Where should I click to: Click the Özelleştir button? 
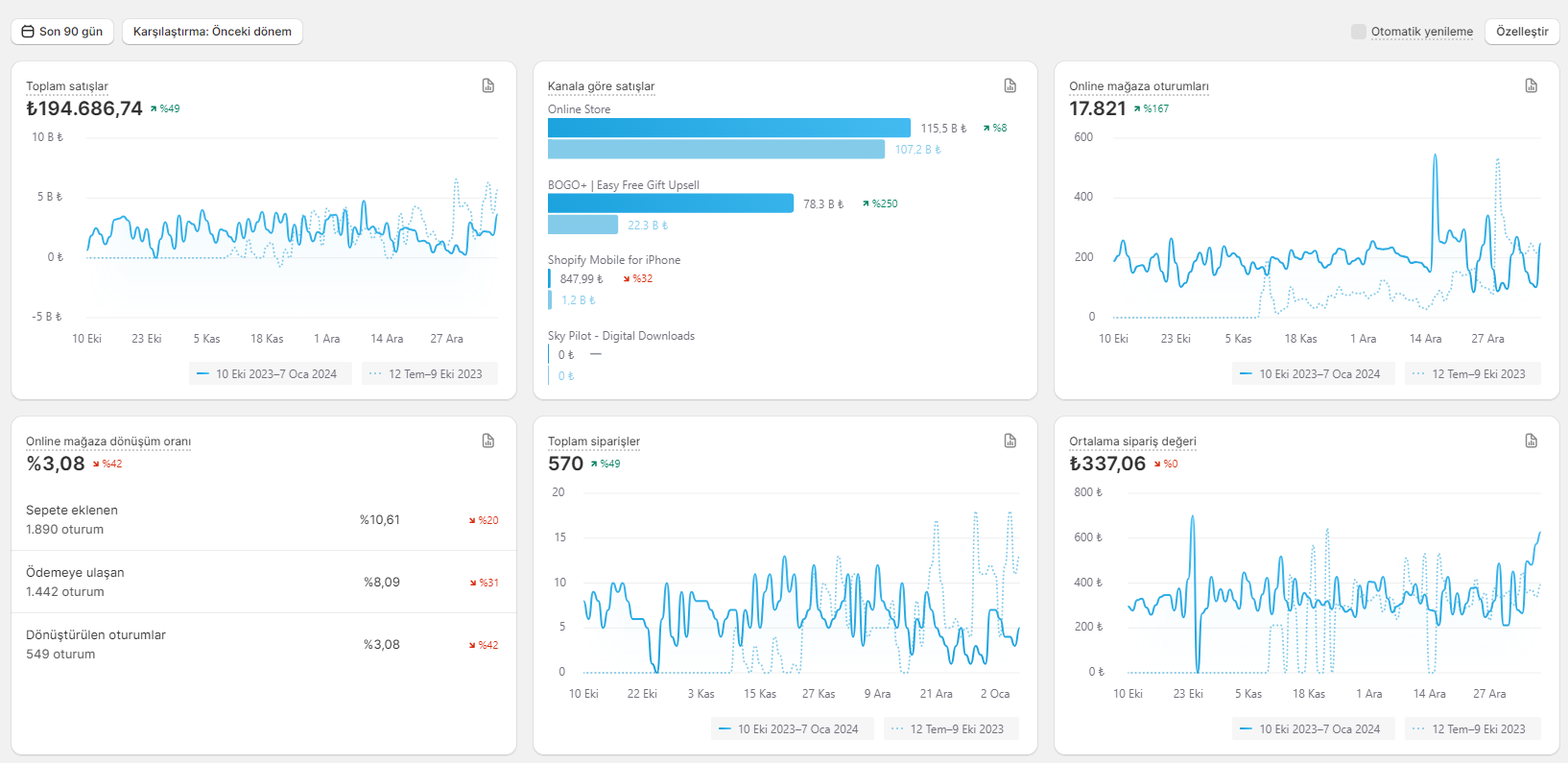pyautogui.click(x=1522, y=32)
